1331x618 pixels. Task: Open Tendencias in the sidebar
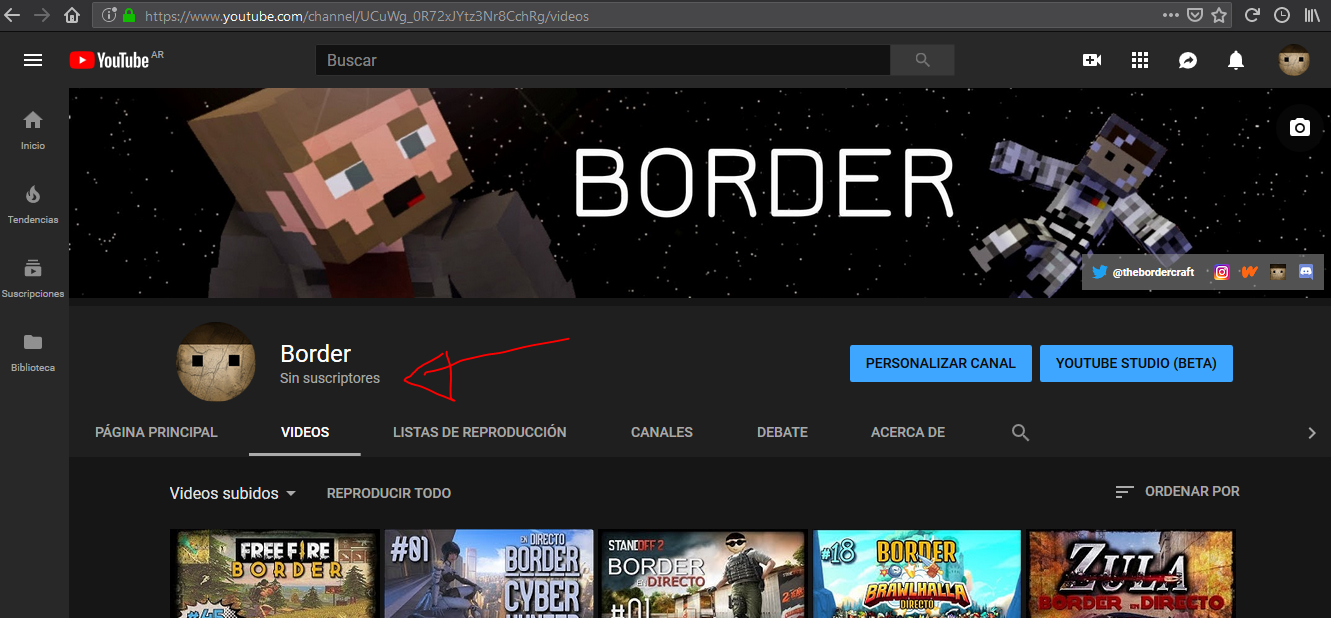pyautogui.click(x=33, y=204)
